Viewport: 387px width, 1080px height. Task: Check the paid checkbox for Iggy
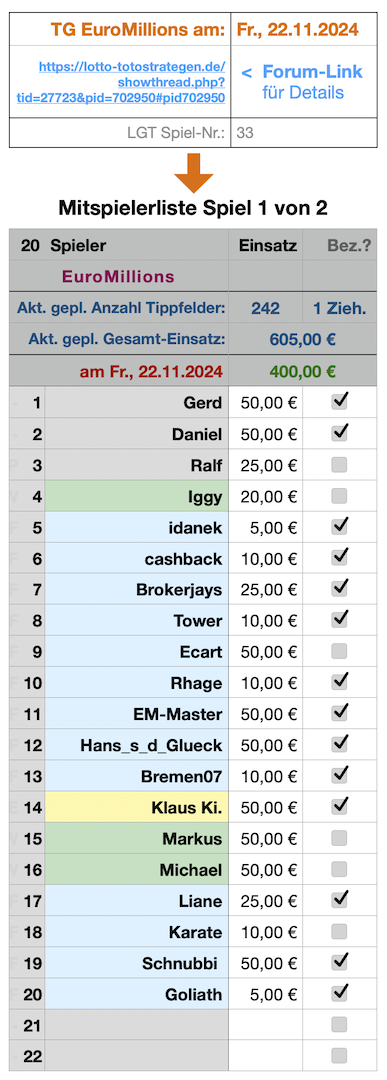click(x=339, y=496)
